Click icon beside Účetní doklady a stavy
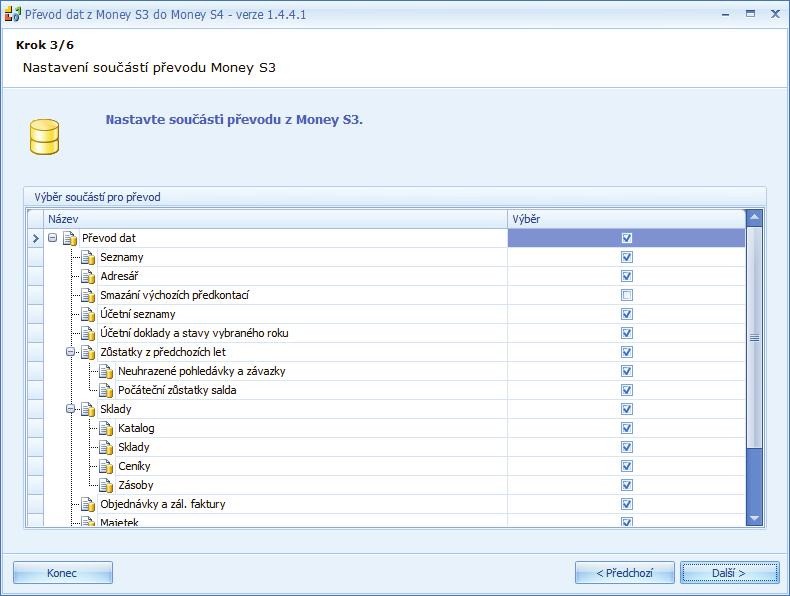Viewport: 790px width, 596px height. [88, 334]
